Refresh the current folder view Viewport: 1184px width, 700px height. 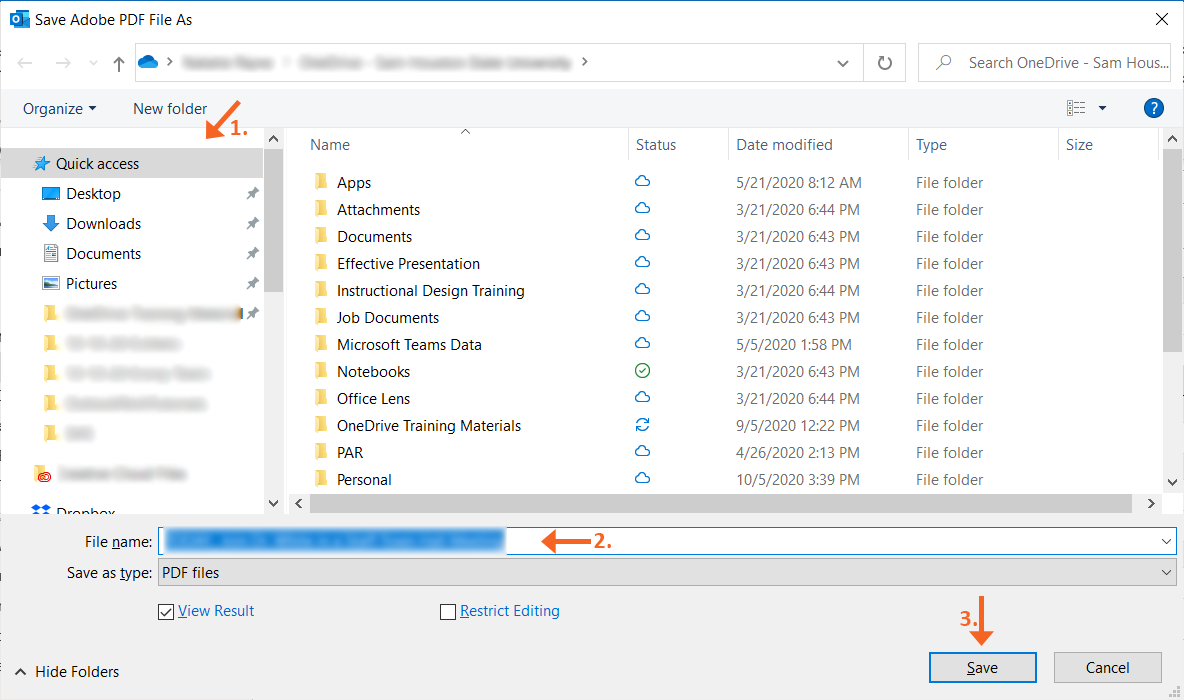[884, 62]
